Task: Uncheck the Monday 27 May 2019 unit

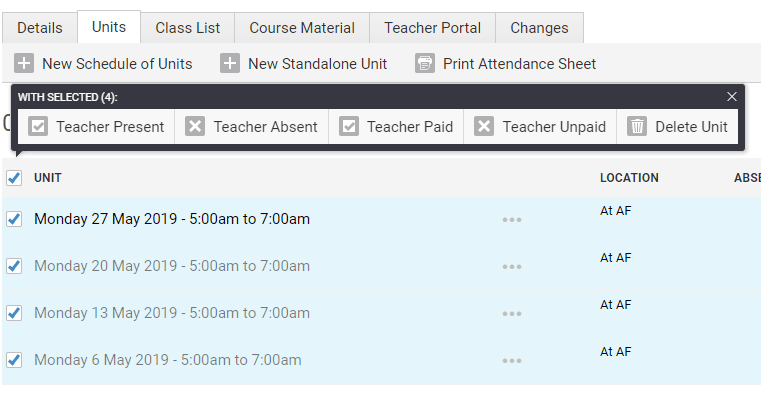Action: [14, 219]
